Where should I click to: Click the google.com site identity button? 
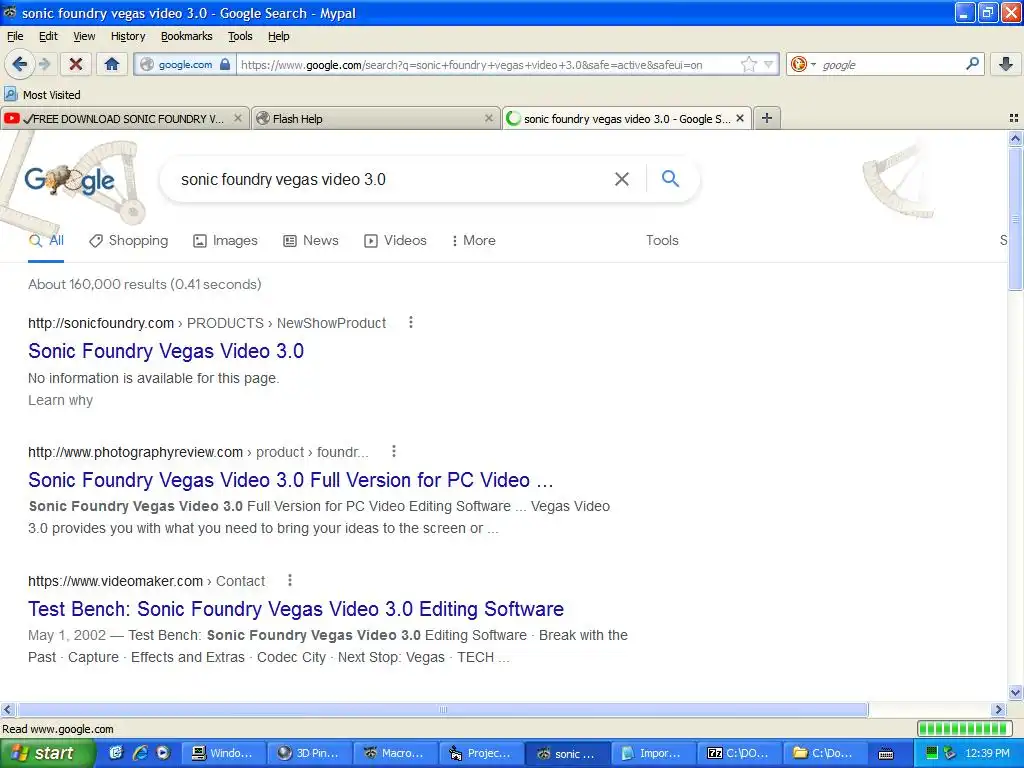(185, 64)
